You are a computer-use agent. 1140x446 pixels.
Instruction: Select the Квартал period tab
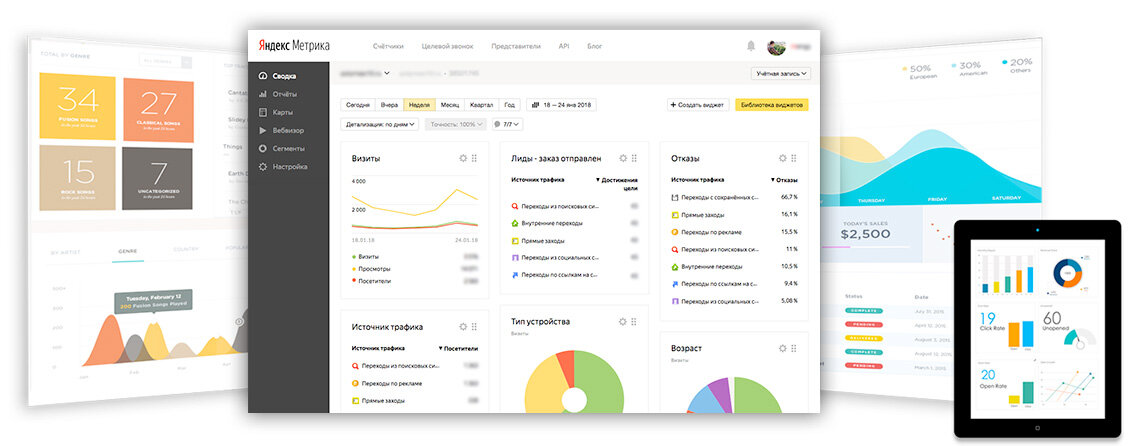(x=482, y=105)
